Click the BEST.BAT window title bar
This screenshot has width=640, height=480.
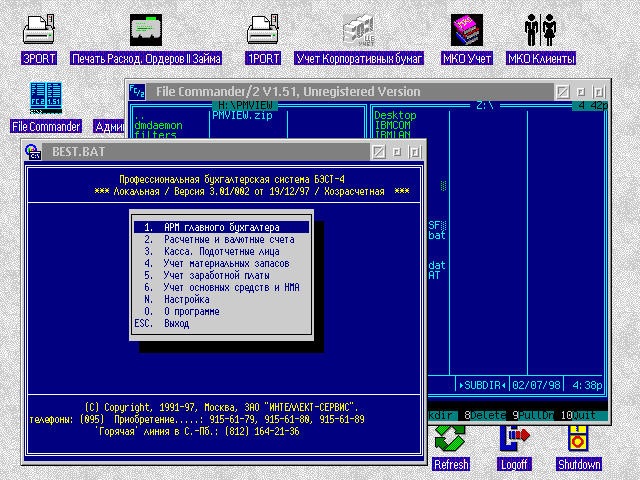click(x=204, y=152)
